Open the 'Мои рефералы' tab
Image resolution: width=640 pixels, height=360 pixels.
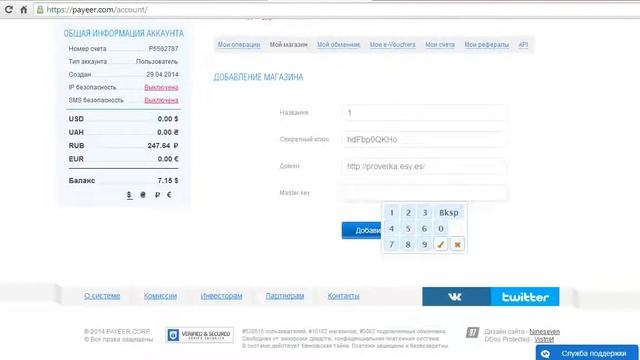pyautogui.click(x=487, y=44)
